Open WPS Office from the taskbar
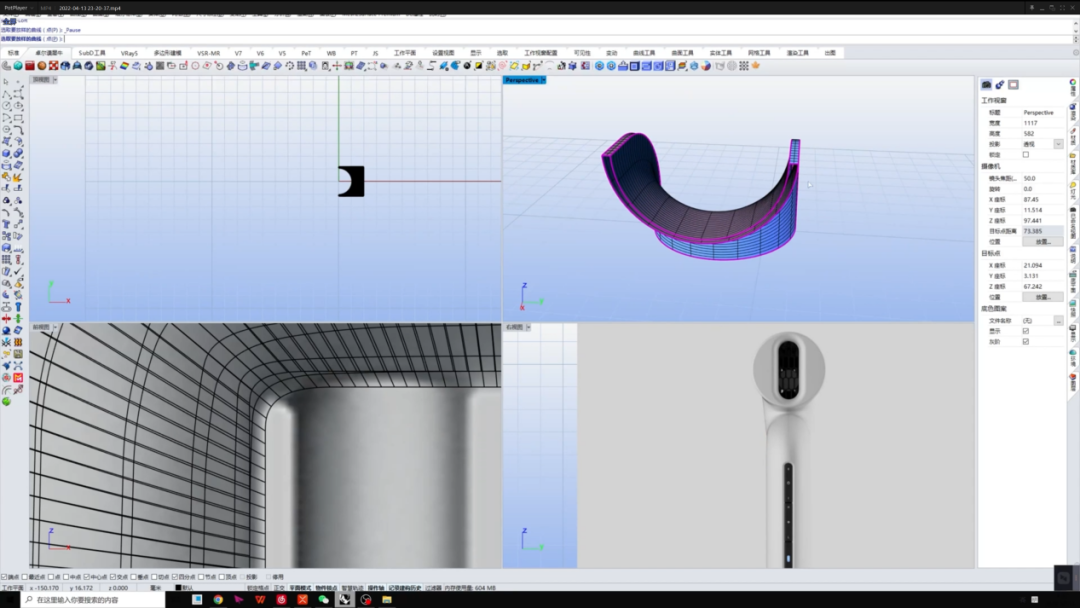This screenshot has width=1080, height=608. coord(260,600)
